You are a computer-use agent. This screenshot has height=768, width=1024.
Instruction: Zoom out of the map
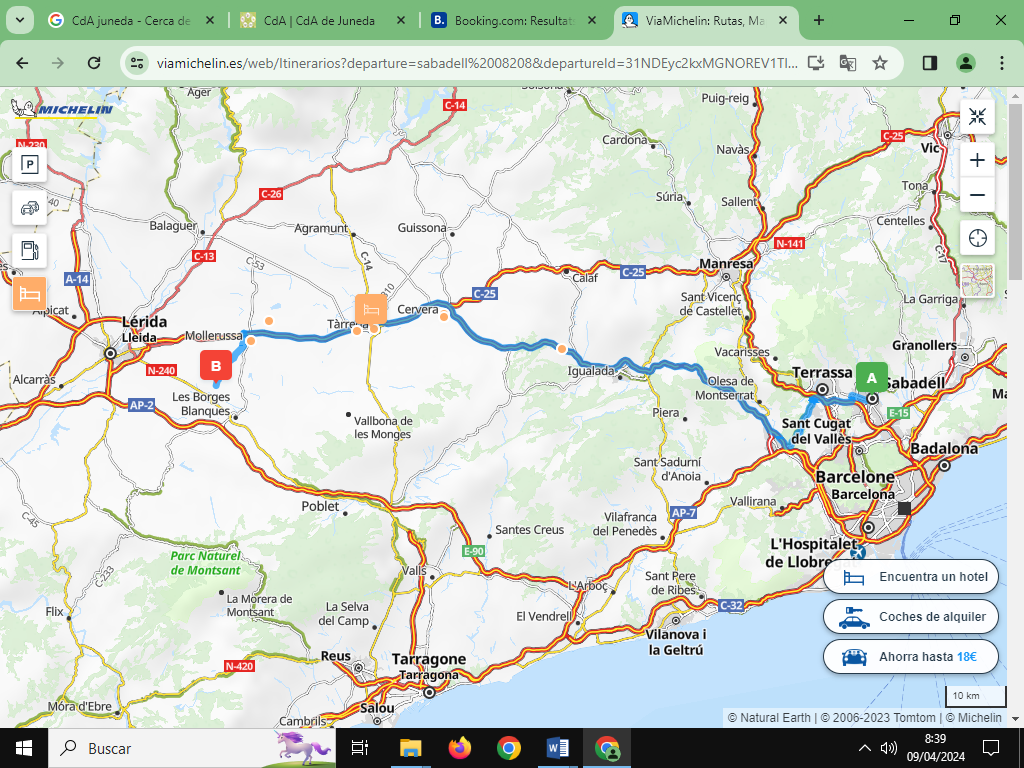click(x=977, y=195)
